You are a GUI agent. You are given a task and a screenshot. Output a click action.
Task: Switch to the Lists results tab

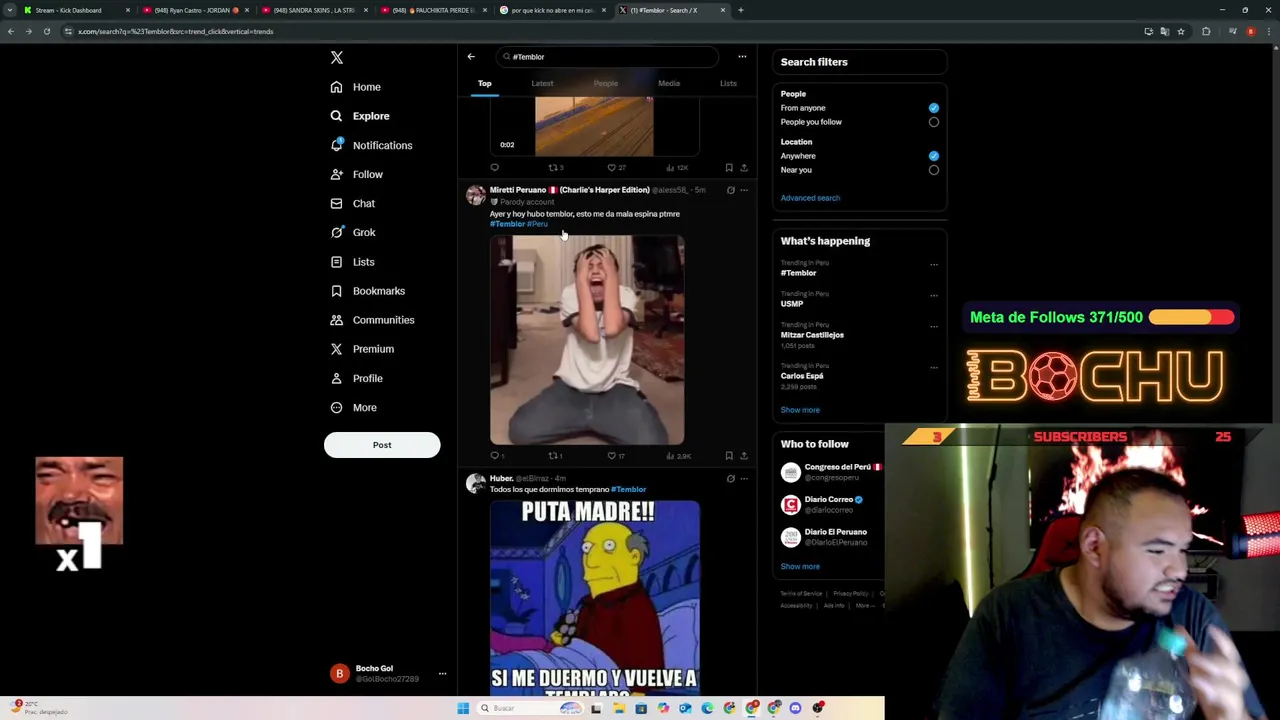(x=728, y=83)
